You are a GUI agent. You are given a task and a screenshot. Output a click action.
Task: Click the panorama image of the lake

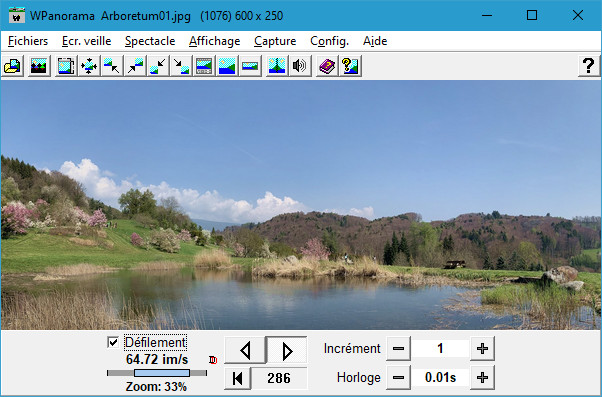pos(301,205)
